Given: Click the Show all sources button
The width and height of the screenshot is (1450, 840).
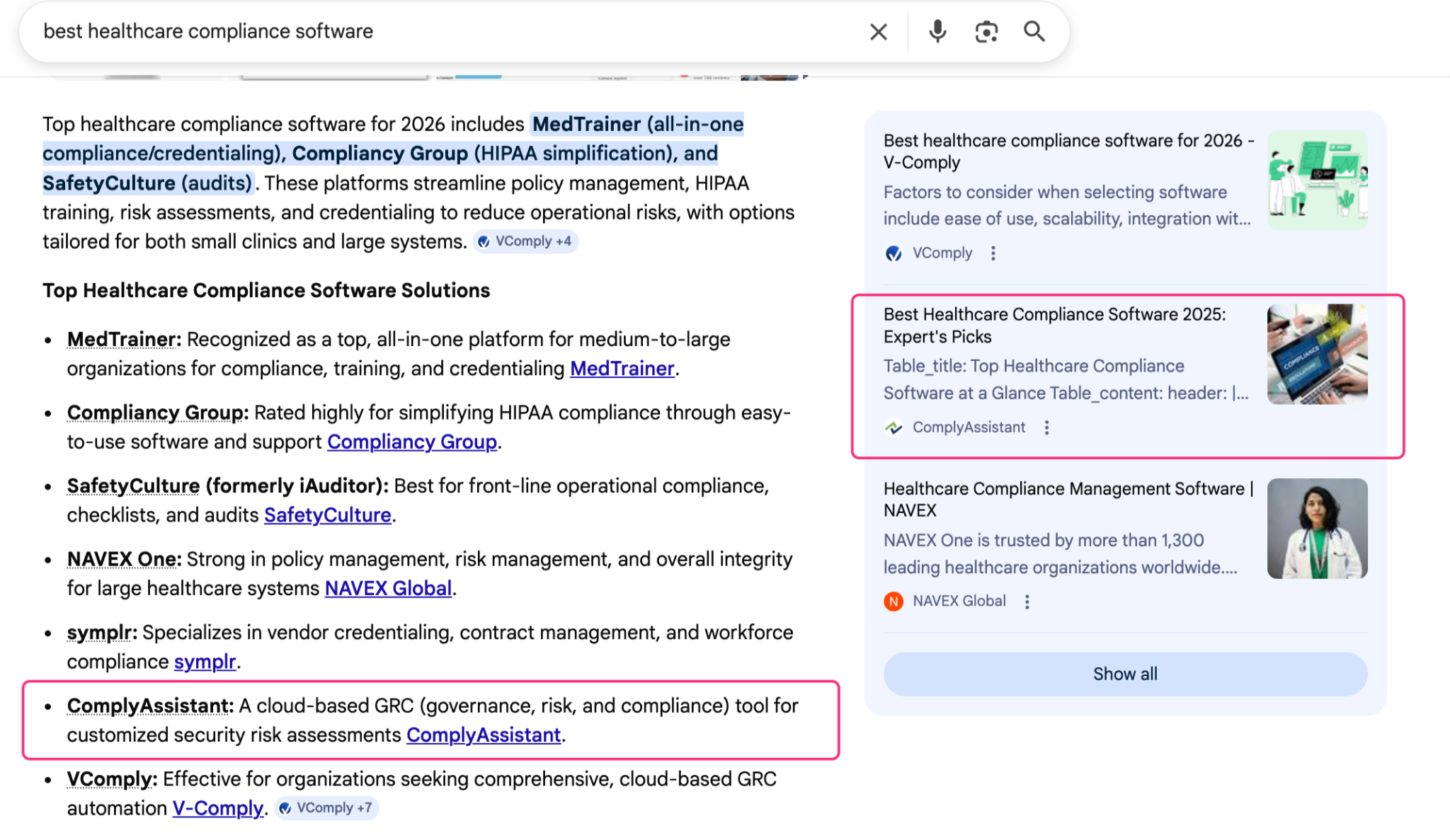Looking at the screenshot, I should pos(1125,674).
